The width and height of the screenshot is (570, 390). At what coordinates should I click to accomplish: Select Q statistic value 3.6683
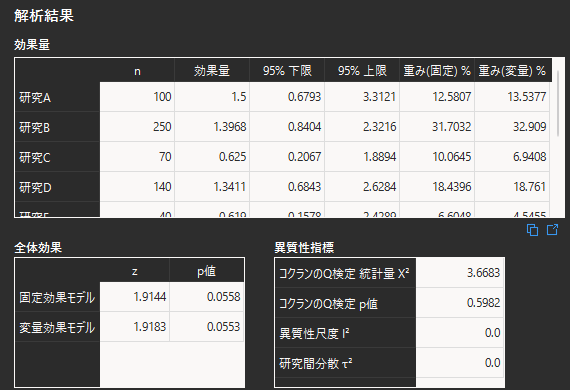pos(459,273)
